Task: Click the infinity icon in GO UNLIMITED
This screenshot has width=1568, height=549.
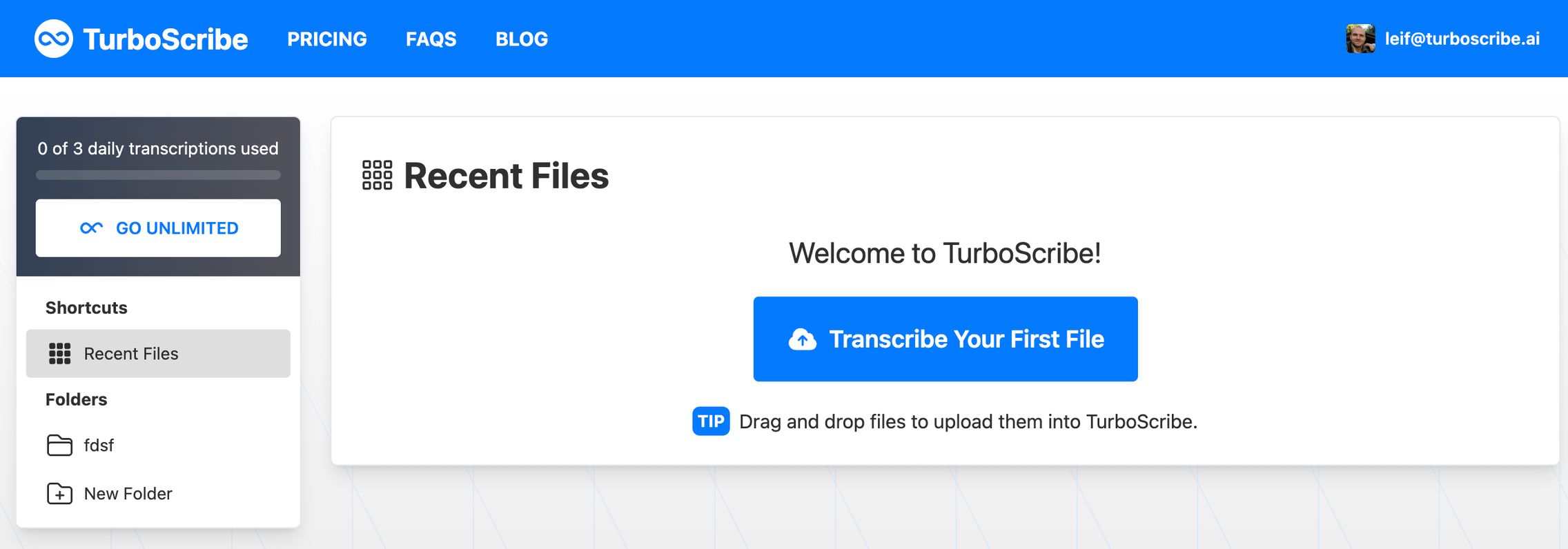Action: pos(91,228)
